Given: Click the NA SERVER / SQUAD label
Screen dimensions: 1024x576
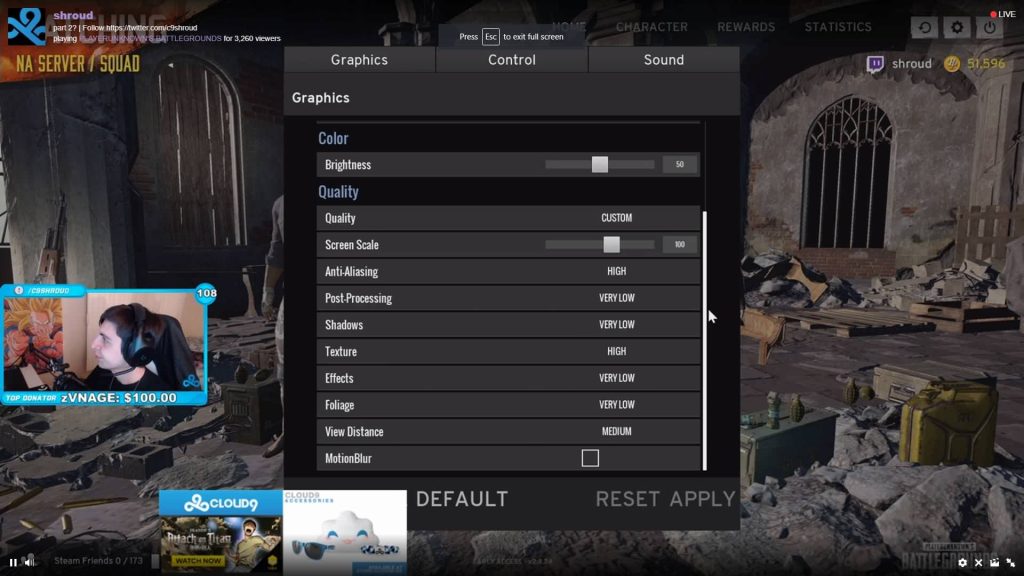Looking at the screenshot, I should [x=78, y=64].
